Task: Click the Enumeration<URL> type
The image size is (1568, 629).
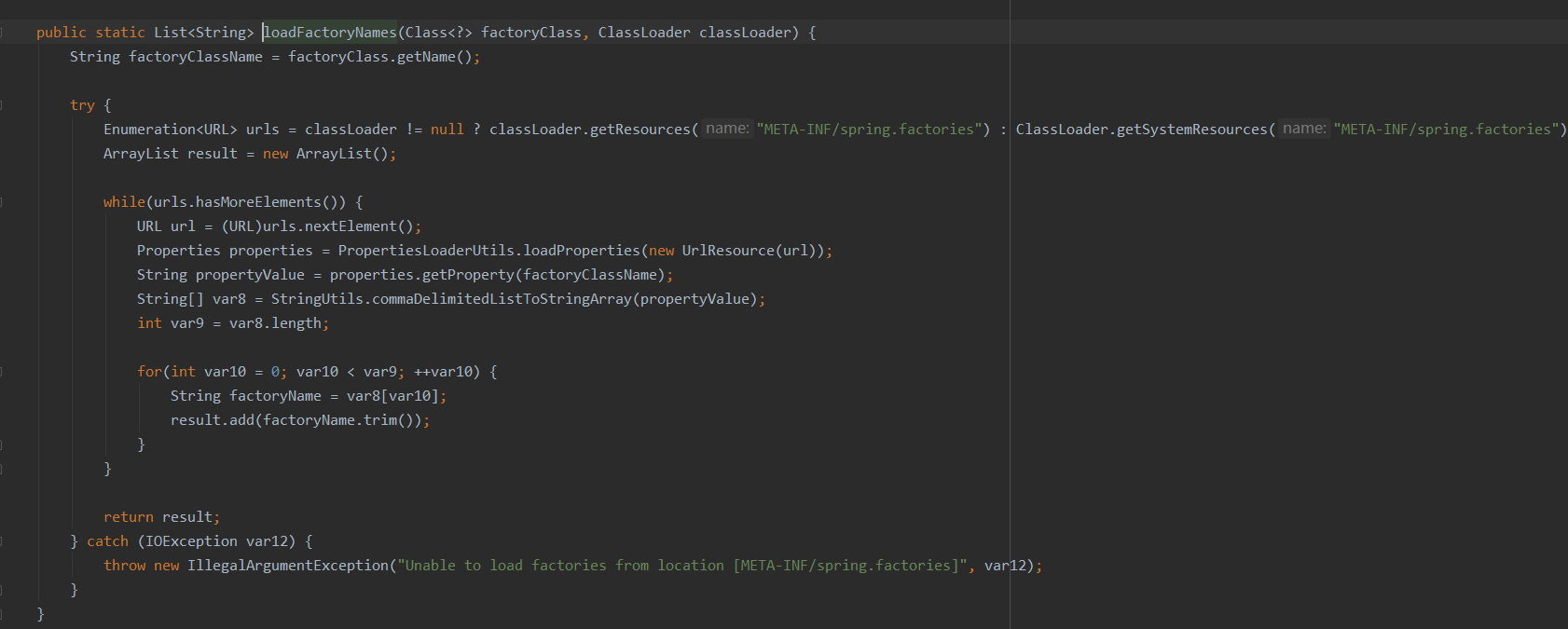Action: tap(171, 130)
